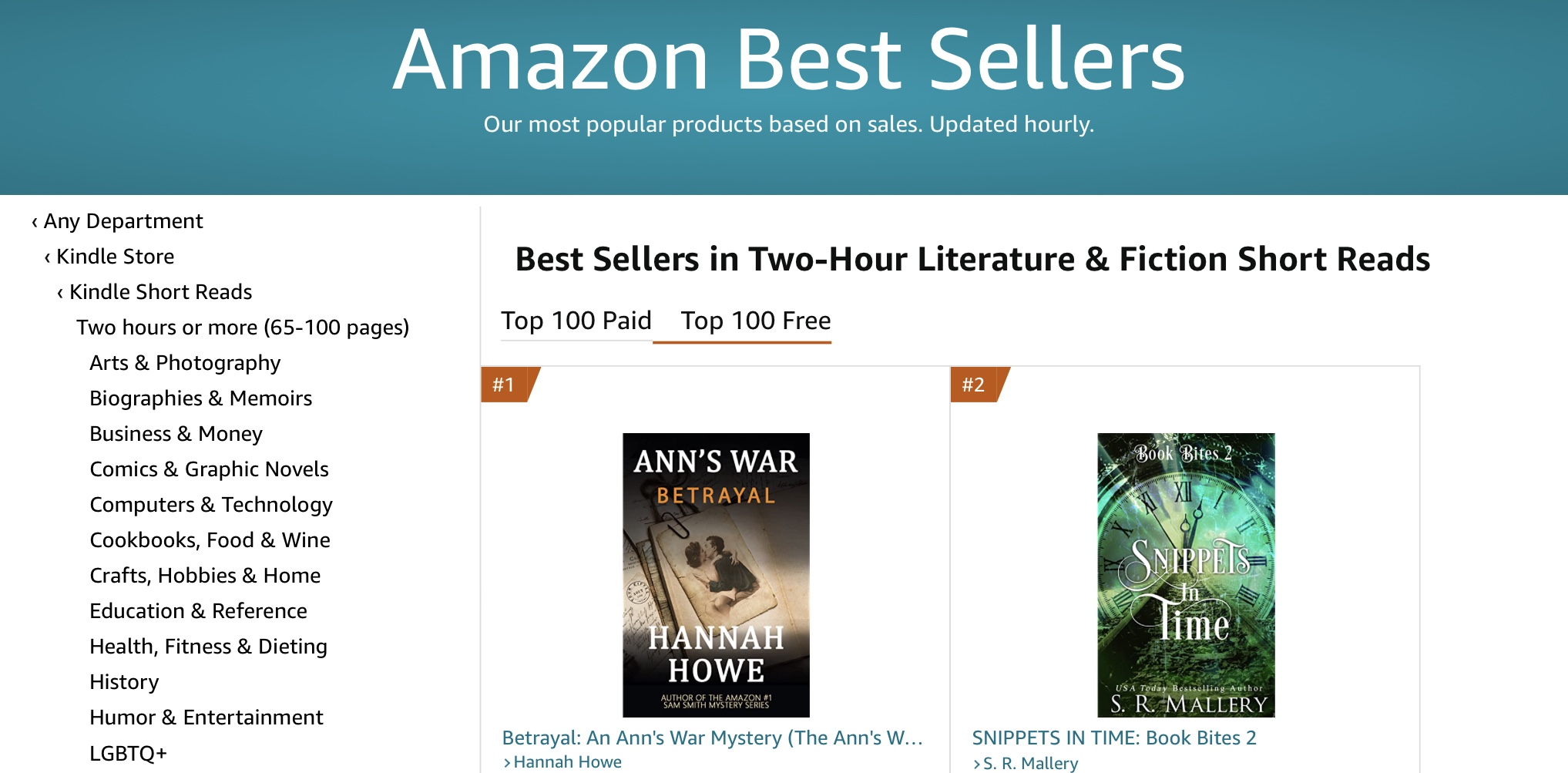Go back to Any Department
1568x773 pixels.
point(123,221)
